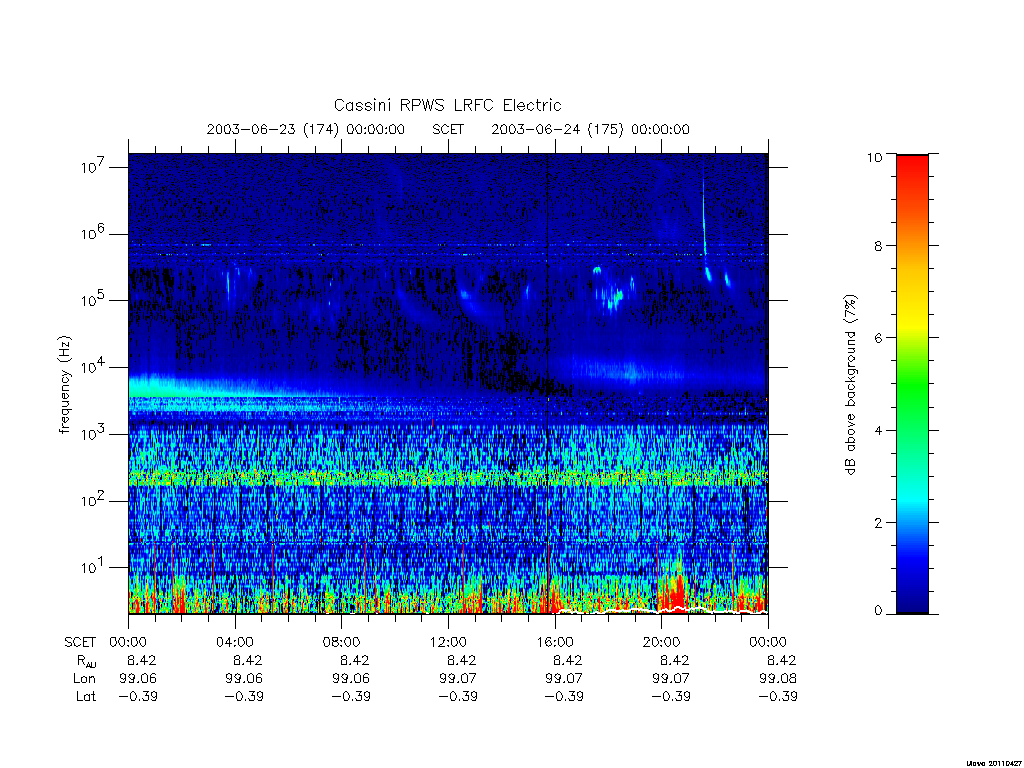1024x768 pixels.
Task: Click the '16:00' time axis label
Action: (555, 642)
